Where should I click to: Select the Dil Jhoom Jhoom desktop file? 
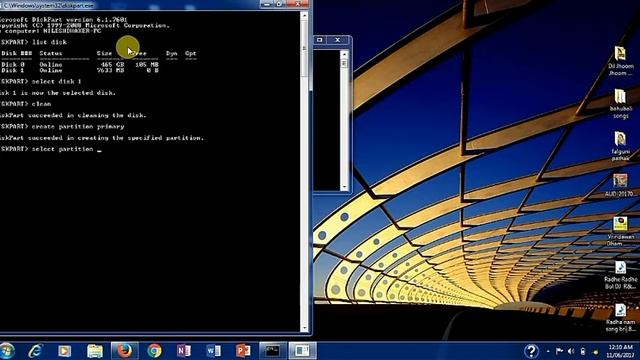(620, 61)
